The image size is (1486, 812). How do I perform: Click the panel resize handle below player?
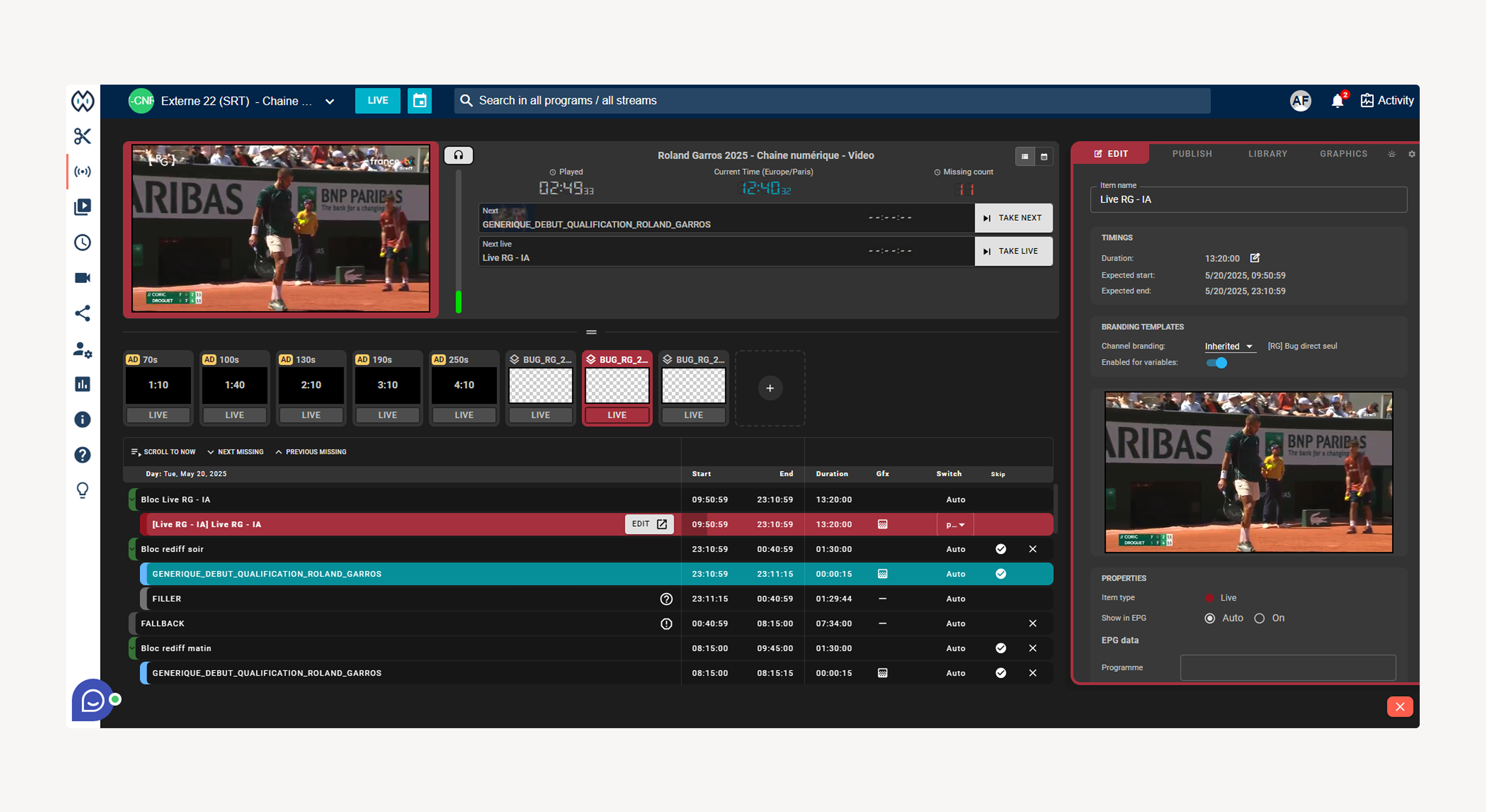[x=591, y=332]
